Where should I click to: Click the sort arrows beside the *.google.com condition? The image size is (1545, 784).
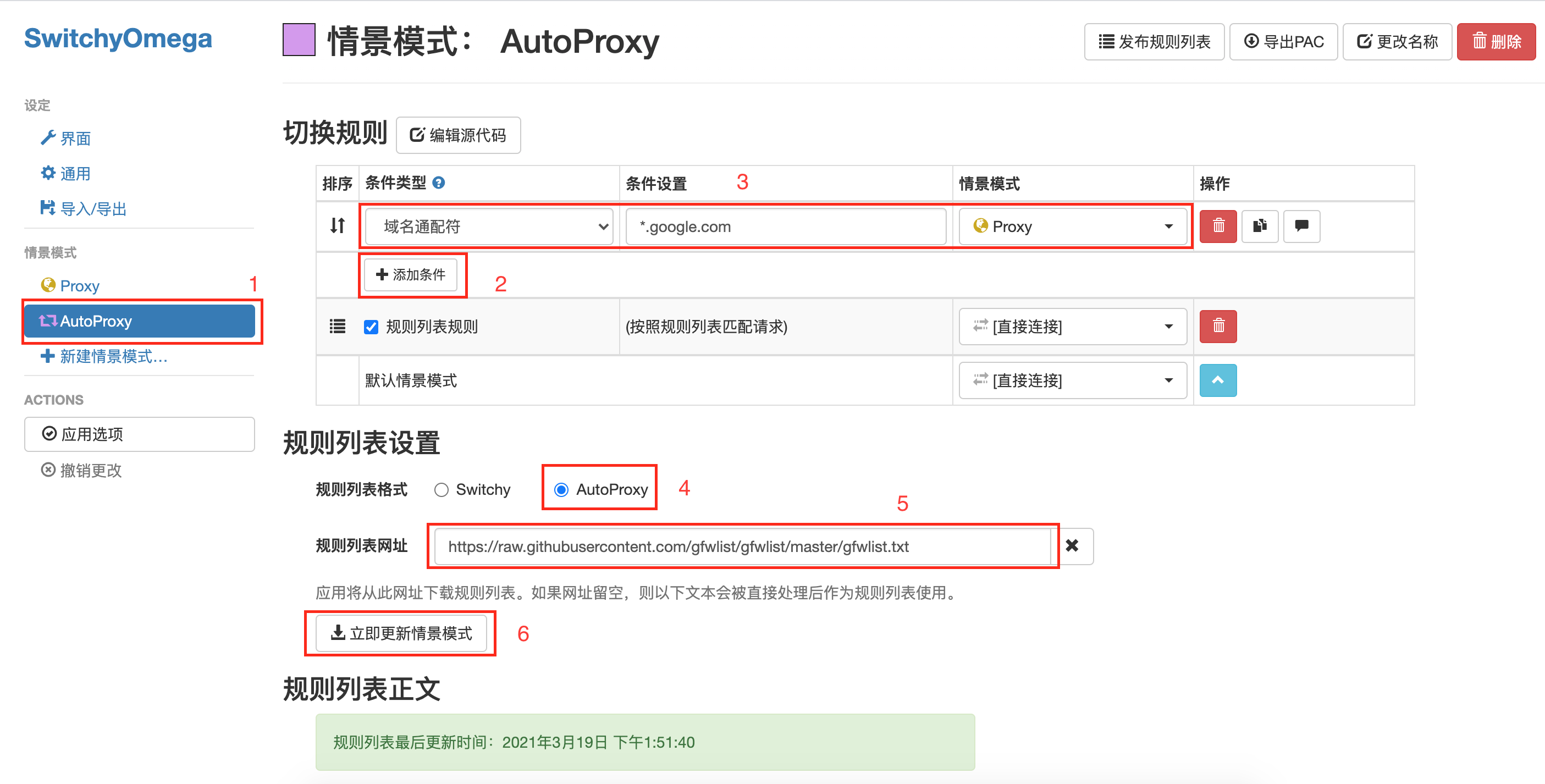pyautogui.click(x=336, y=226)
